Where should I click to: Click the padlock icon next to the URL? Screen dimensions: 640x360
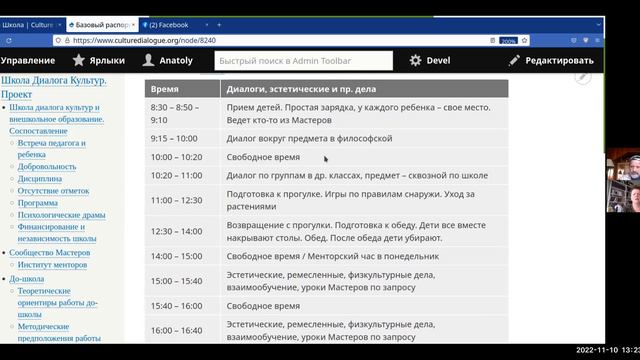tap(67, 40)
